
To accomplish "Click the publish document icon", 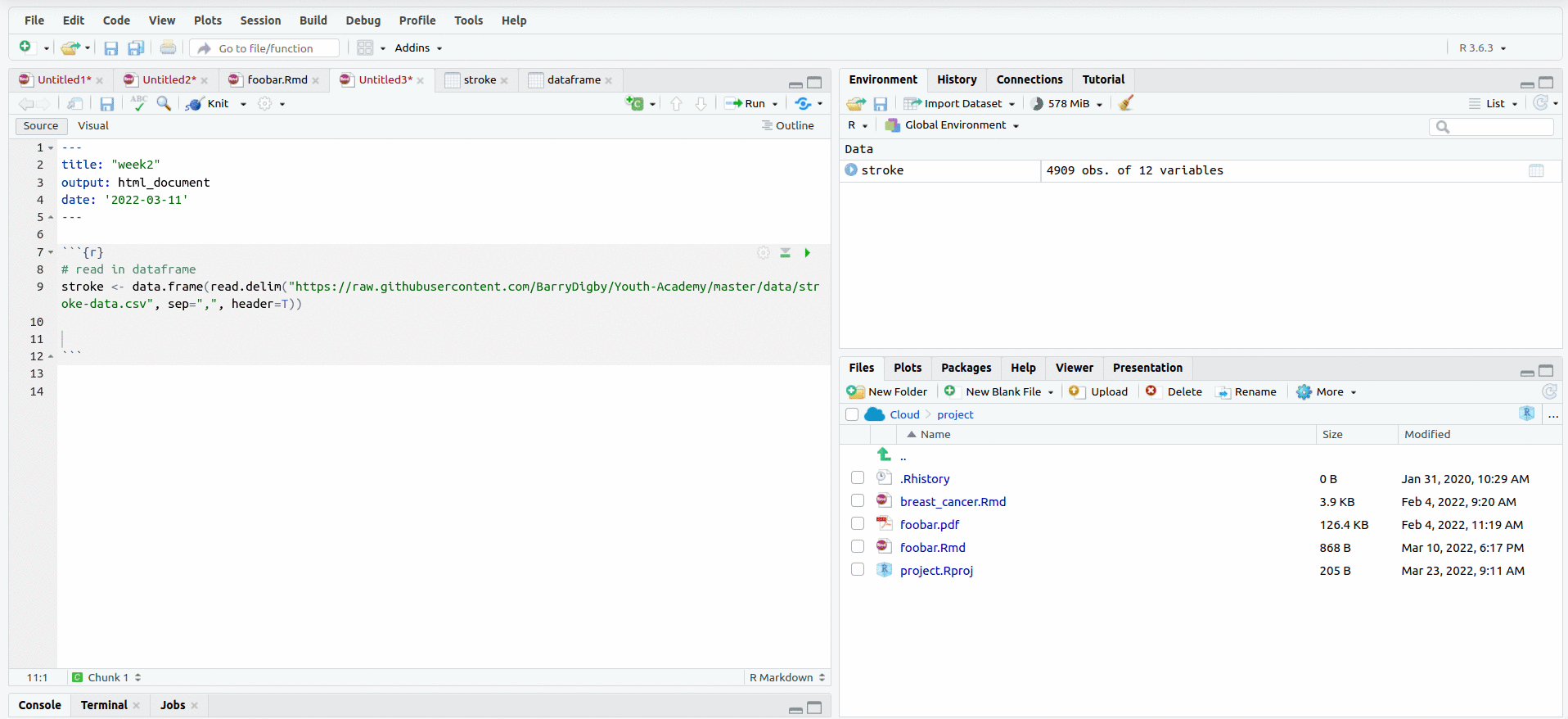I will tap(803, 103).
